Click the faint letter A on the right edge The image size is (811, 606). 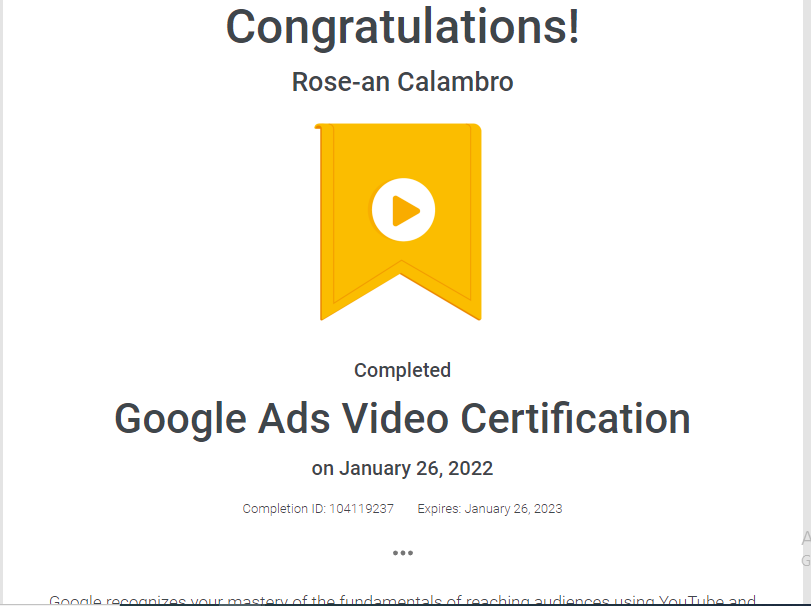tap(806, 537)
